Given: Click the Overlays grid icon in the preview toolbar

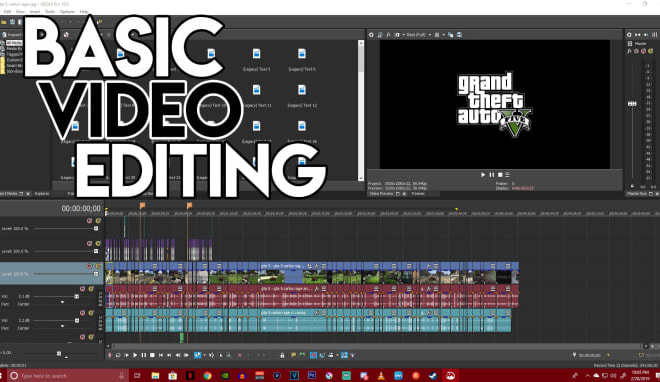Looking at the screenshot, I should click(437, 35).
